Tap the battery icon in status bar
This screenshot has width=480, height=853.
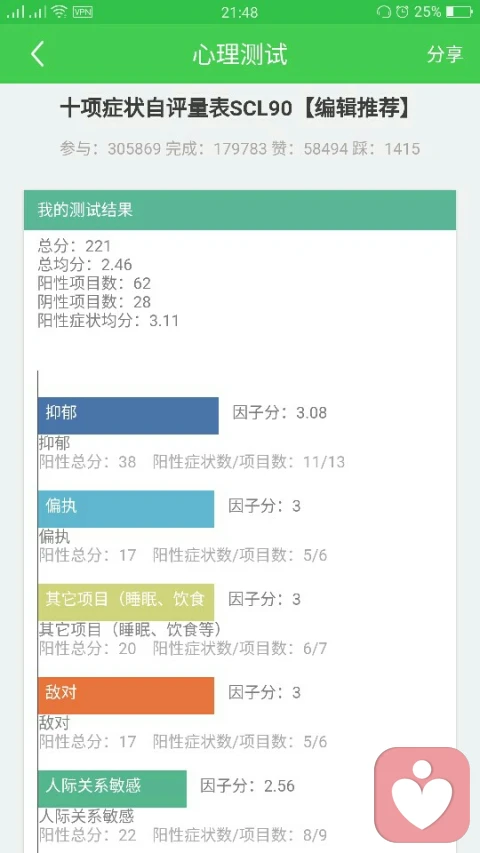(x=459, y=11)
